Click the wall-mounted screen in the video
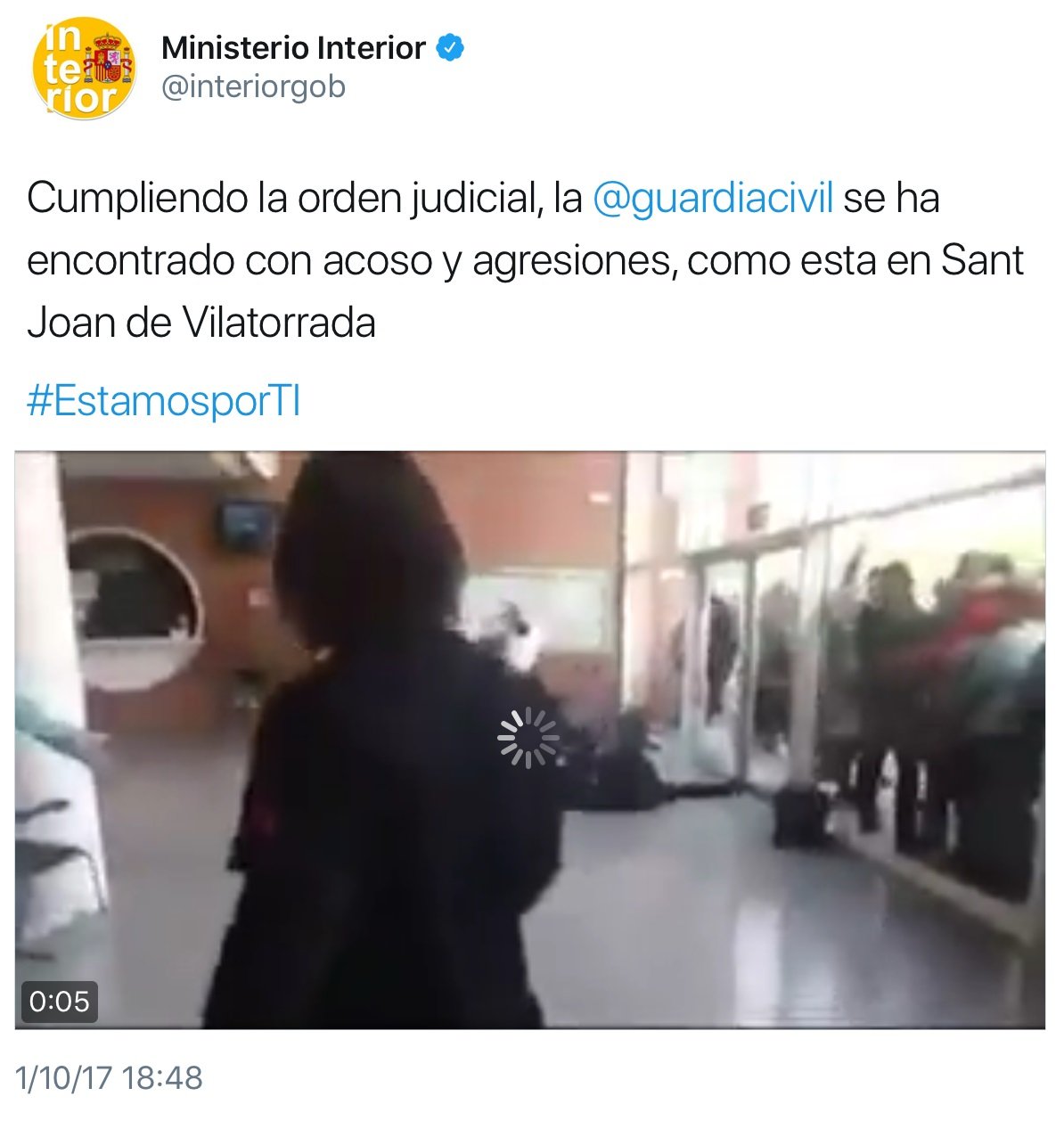The width and height of the screenshot is (1064, 1137). click(241, 524)
